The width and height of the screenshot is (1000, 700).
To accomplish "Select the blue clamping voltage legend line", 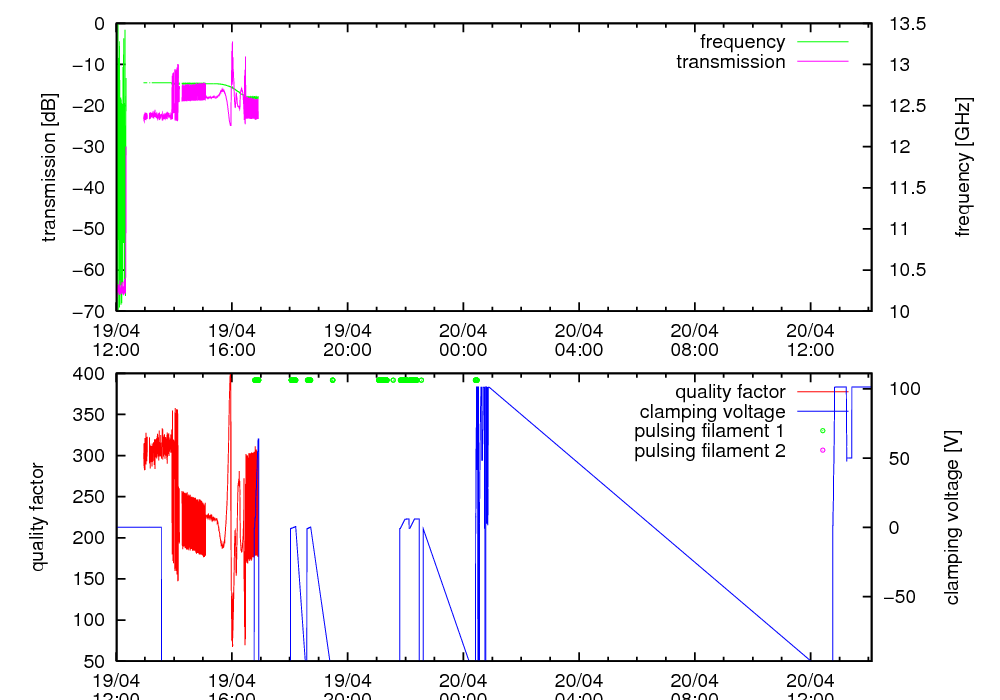I will pos(821,411).
